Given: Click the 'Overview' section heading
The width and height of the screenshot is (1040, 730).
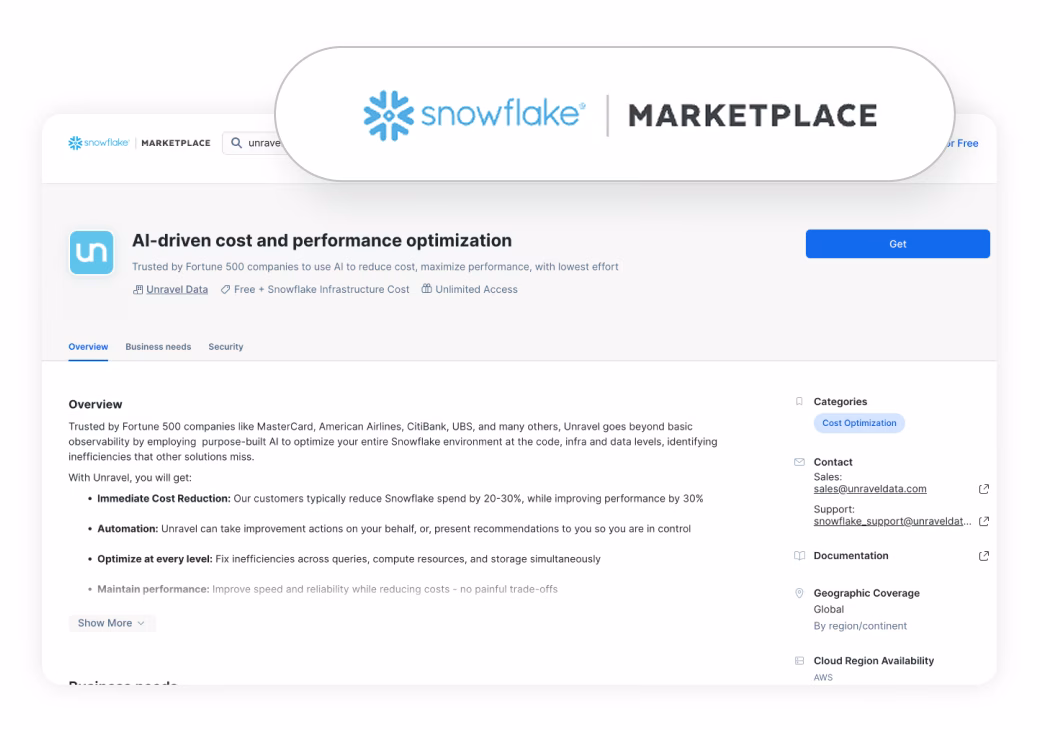Looking at the screenshot, I should (x=96, y=404).
